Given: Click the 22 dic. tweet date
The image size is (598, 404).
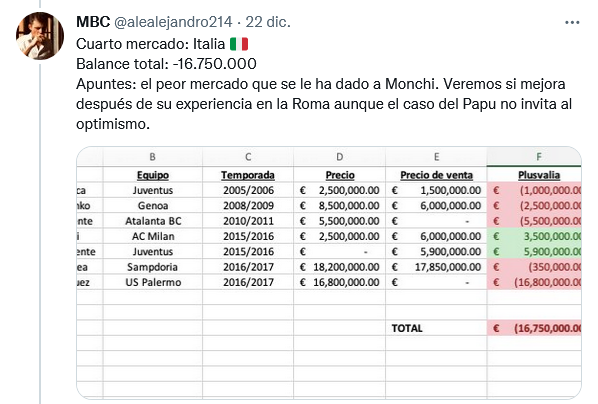Looking at the screenshot, I should pyautogui.click(x=268, y=22).
